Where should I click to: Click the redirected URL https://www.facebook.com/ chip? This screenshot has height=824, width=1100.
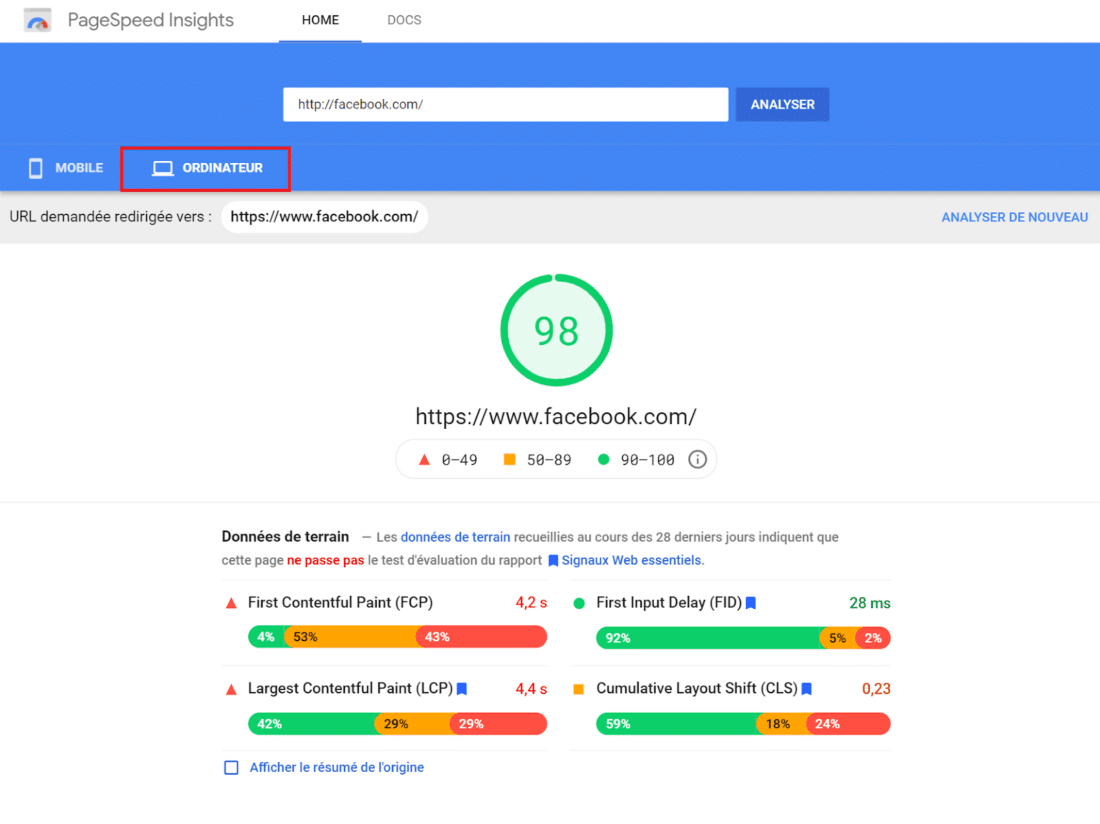[324, 217]
